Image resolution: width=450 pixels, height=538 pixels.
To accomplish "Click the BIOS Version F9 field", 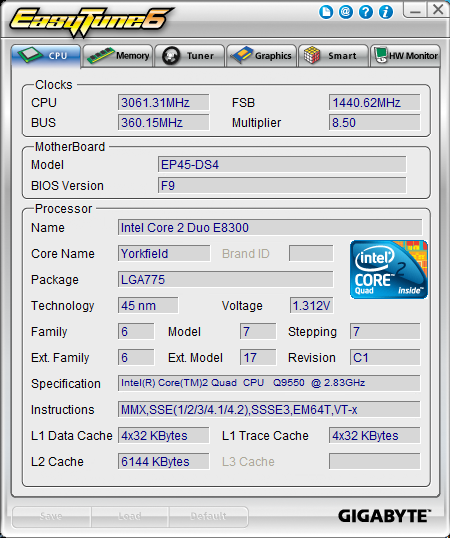I will (282, 185).
